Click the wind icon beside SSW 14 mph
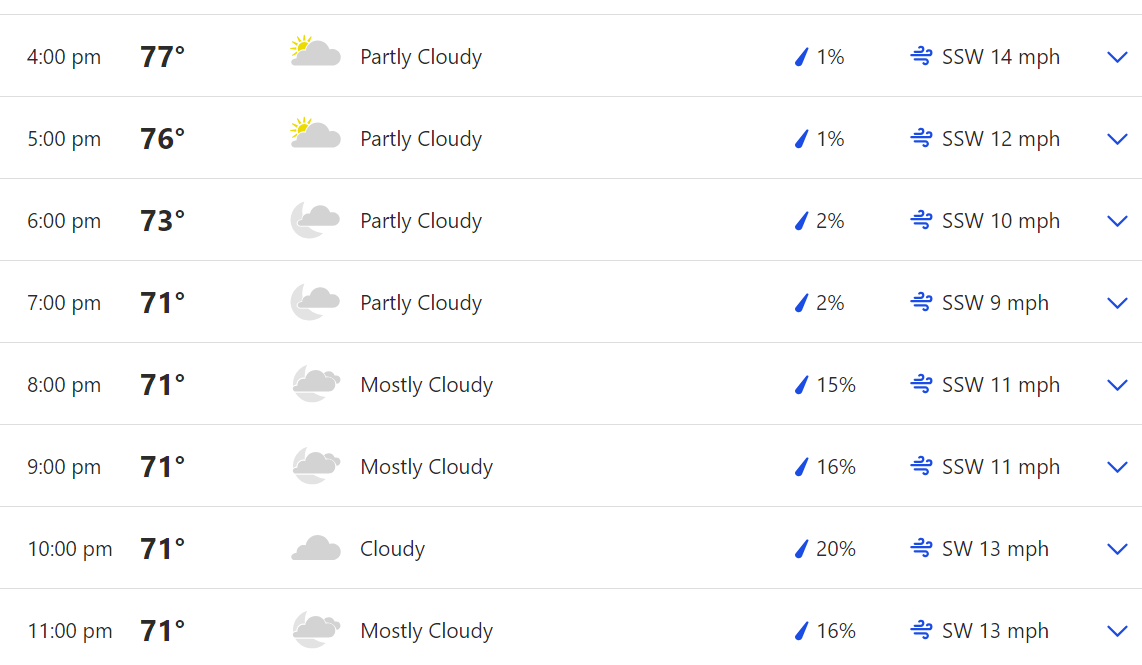1142x665 pixels. [921, 56]
